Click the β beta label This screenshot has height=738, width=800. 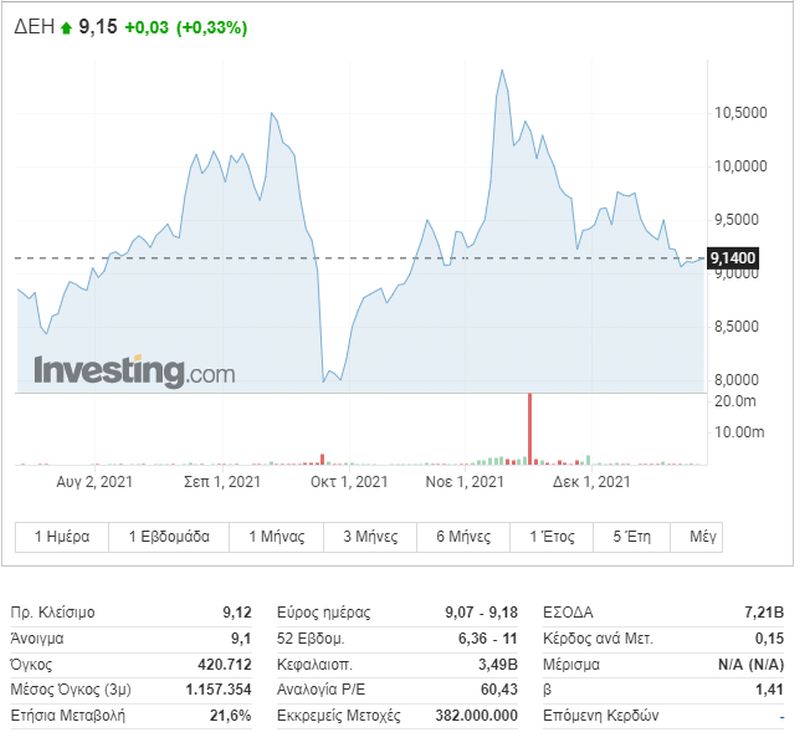pos(547,690)
